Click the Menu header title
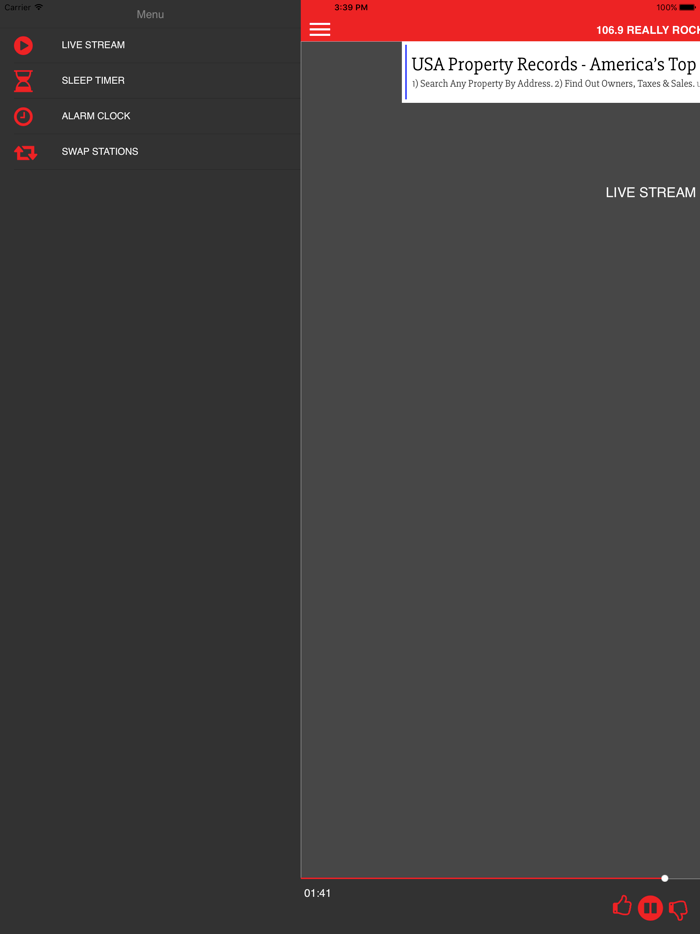This screenshot has height=934, width=700. [x=150, y=14]
